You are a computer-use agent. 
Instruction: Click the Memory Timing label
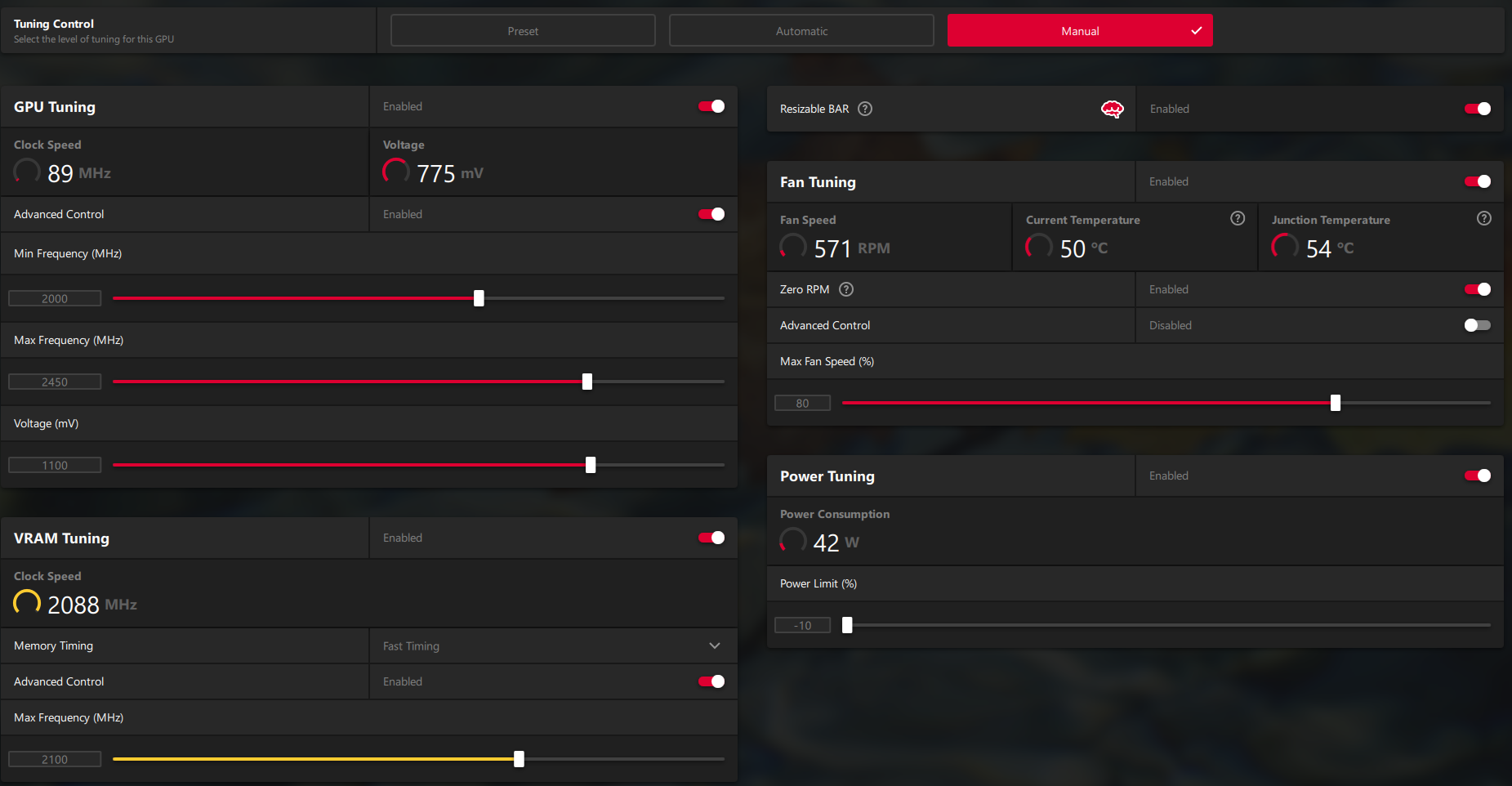(53, 645)
